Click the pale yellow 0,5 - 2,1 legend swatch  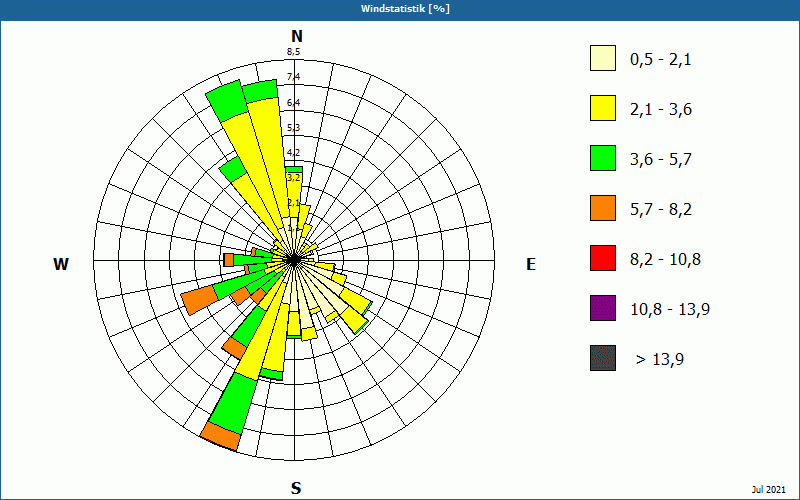(x=603, y=58)
